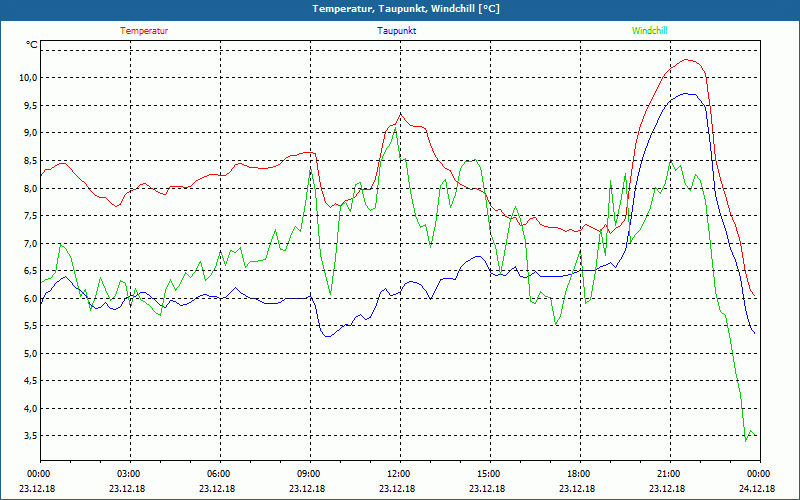
Task: Click the blue Taupunkt legend label
Action: pos(396,31)
